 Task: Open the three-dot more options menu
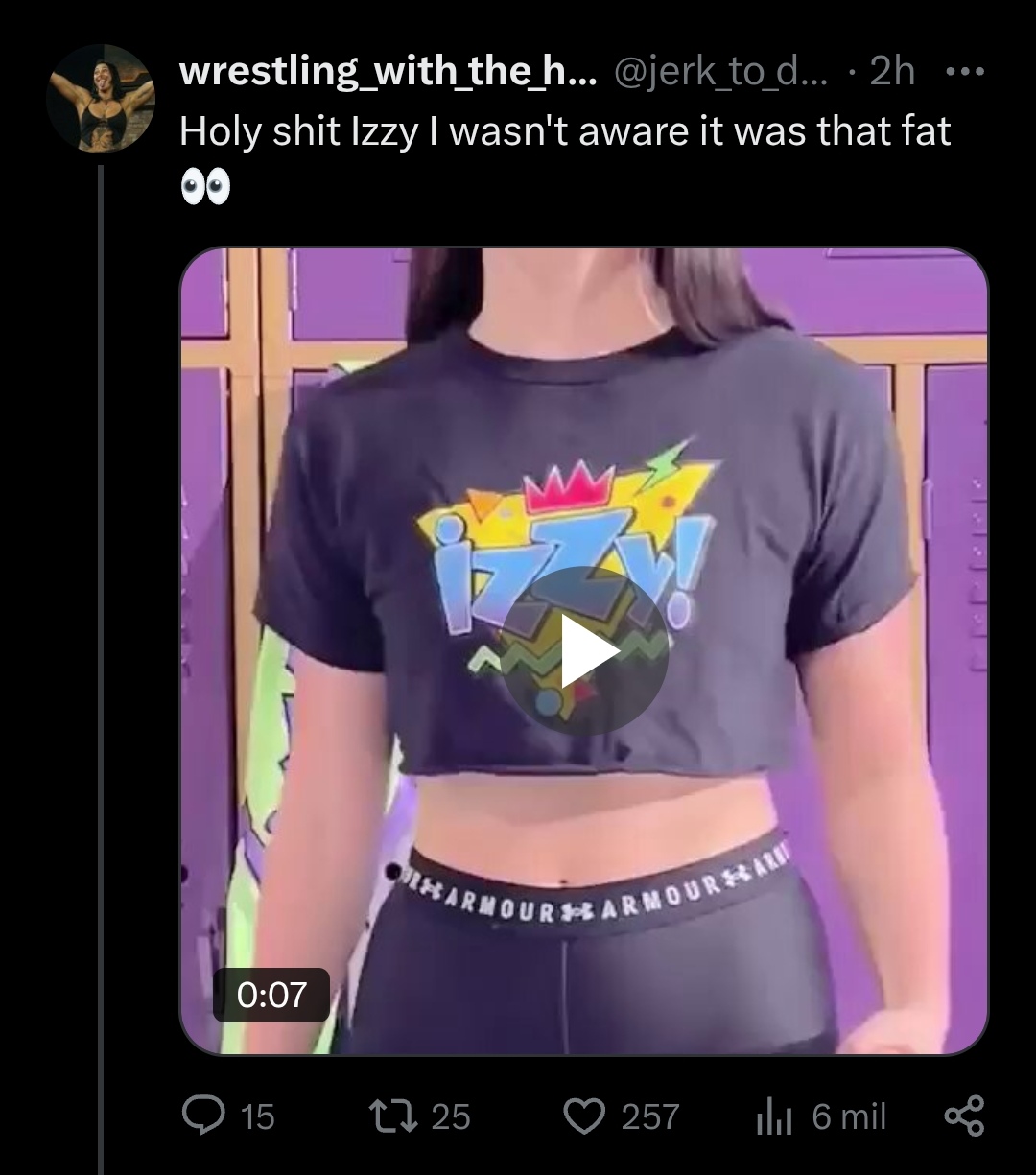pos(964,73)
